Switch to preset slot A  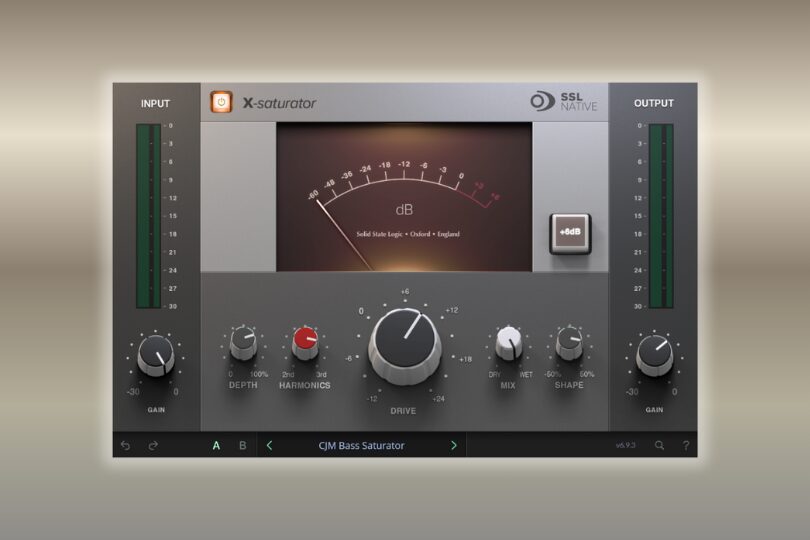pyautogui.click(x=216, y=445)
